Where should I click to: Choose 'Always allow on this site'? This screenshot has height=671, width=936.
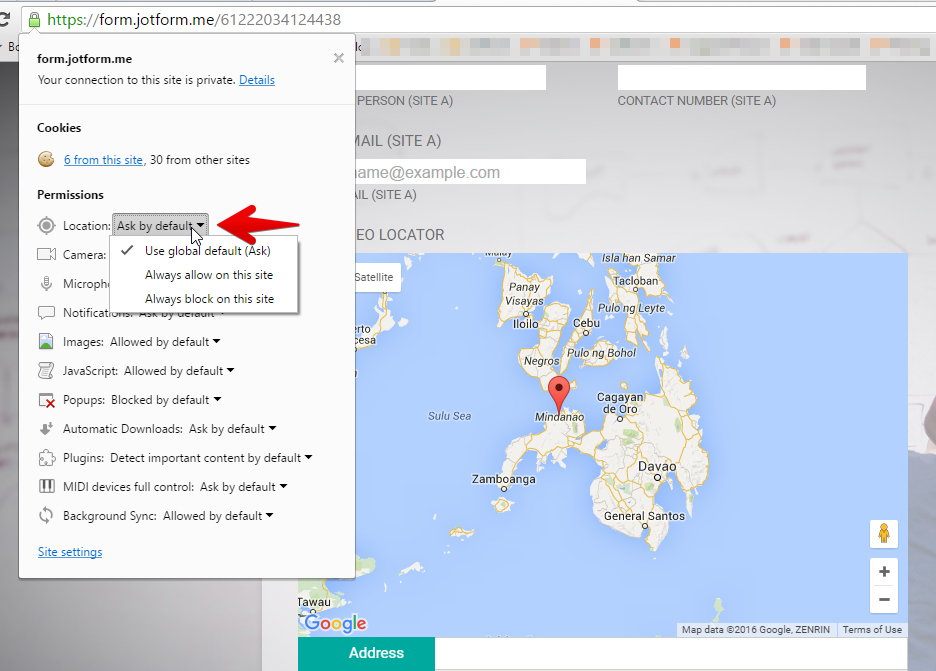coord(209,275)
